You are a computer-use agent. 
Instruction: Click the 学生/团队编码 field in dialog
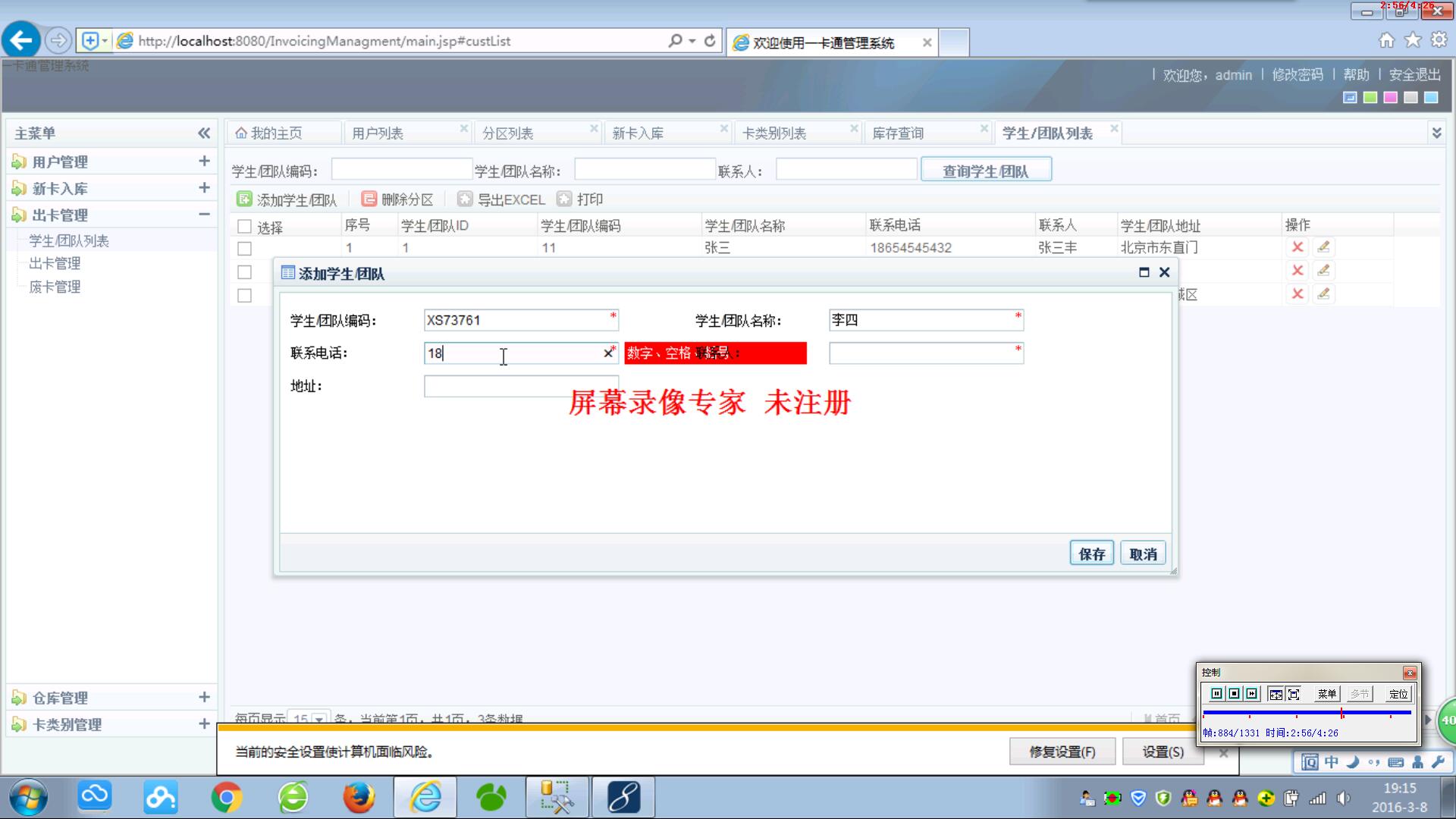click(521, 320)
